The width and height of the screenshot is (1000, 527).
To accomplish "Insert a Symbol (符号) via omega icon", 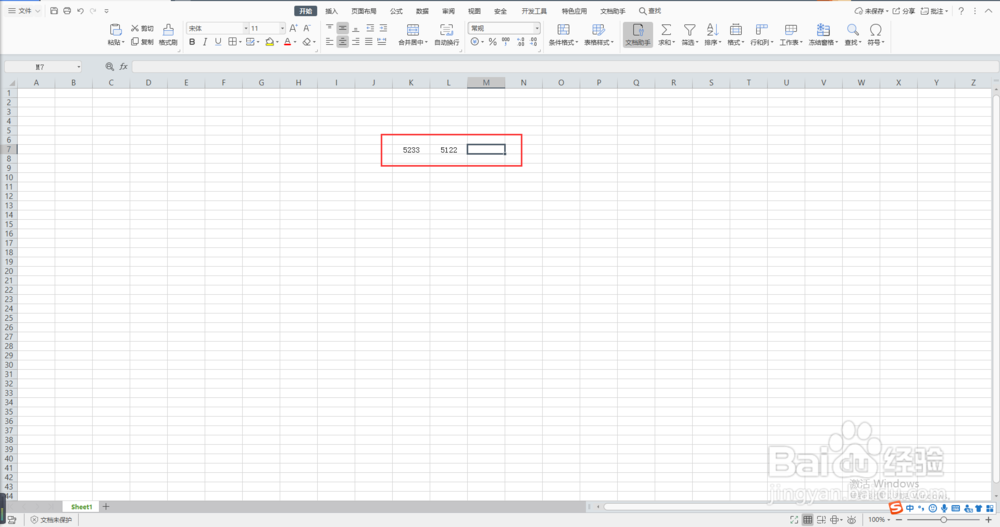I will click(x=876, y=29).
